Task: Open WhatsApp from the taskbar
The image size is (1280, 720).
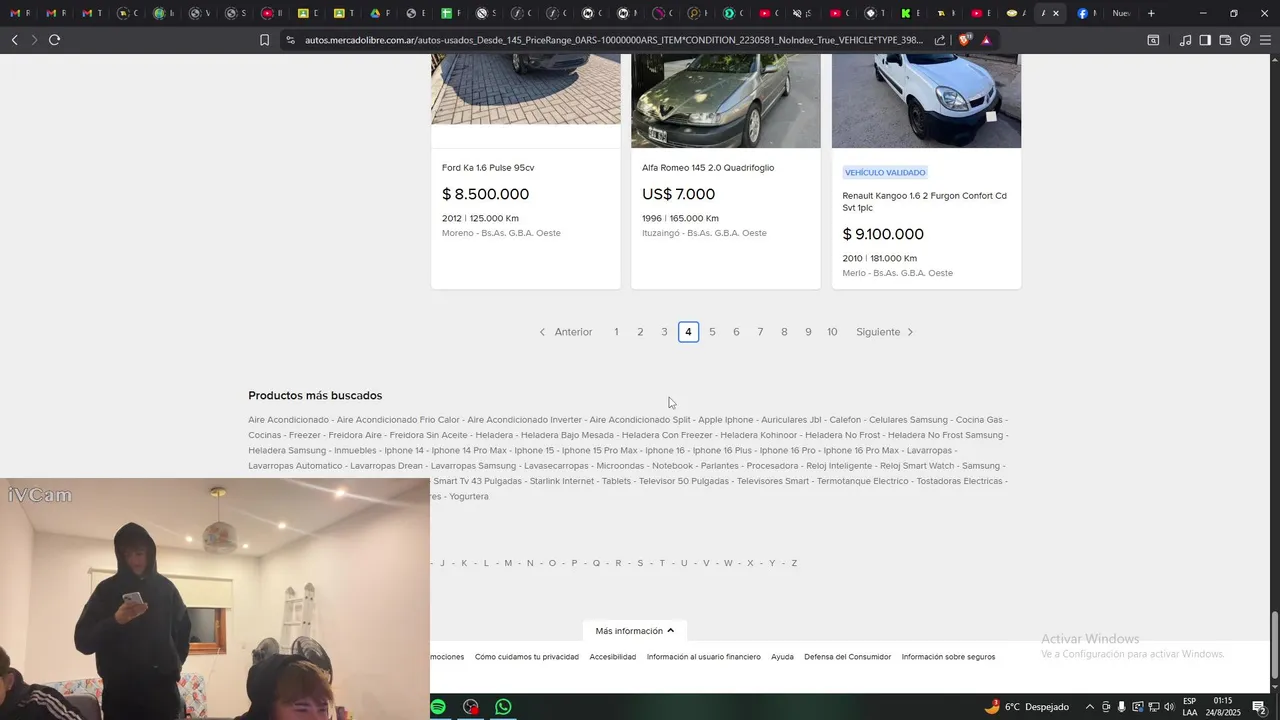Action: click(x=503, y=707)
